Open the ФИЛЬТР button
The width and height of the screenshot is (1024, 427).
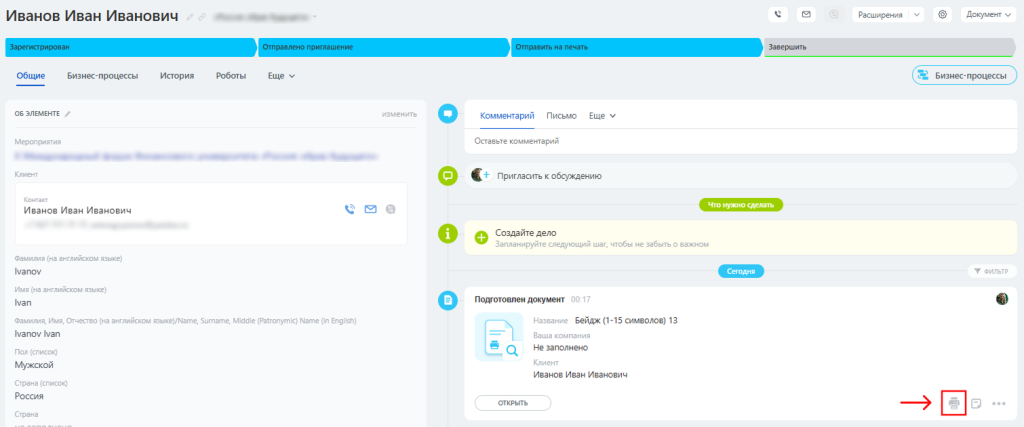[x=991, y=271]
